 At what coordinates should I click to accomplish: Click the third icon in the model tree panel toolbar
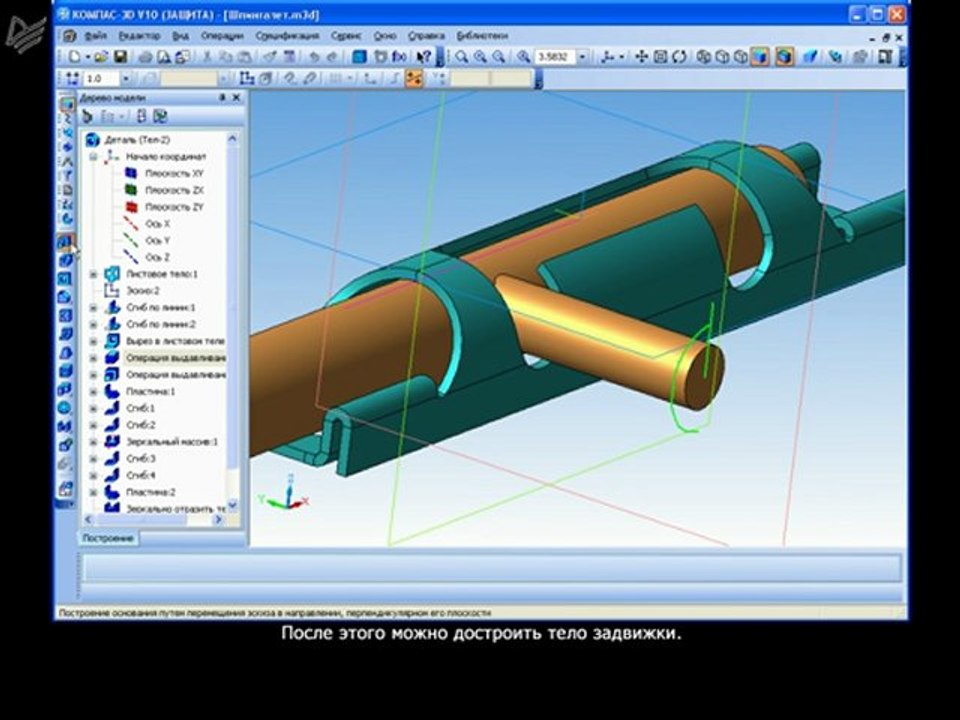141,116
